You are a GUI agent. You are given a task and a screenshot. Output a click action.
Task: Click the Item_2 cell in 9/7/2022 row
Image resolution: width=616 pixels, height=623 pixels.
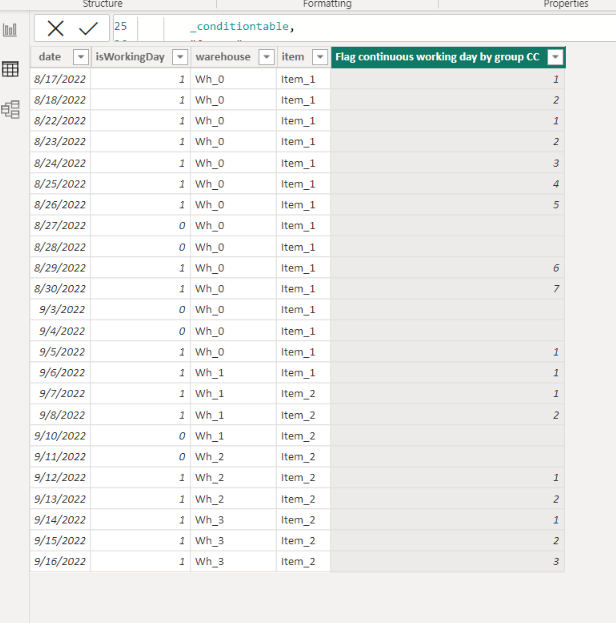[303, 393]
